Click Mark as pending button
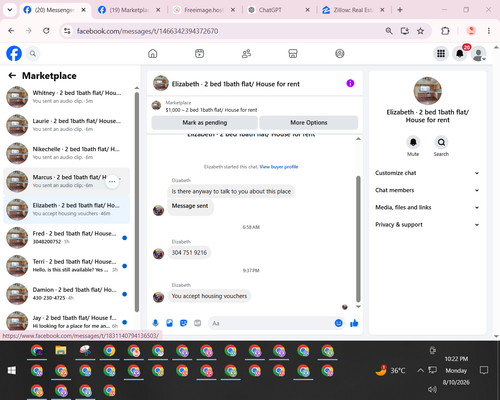Viewport: 500px width, 400px height. (205, 123)
